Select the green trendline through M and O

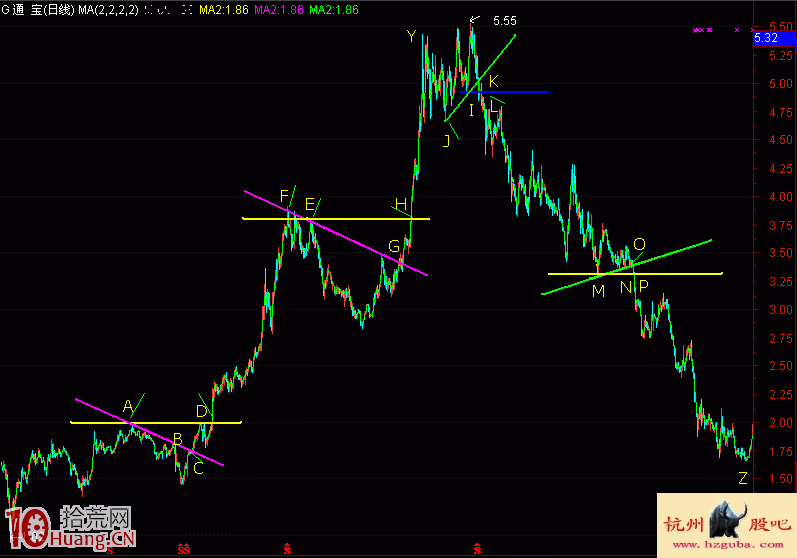pos(626,267)
